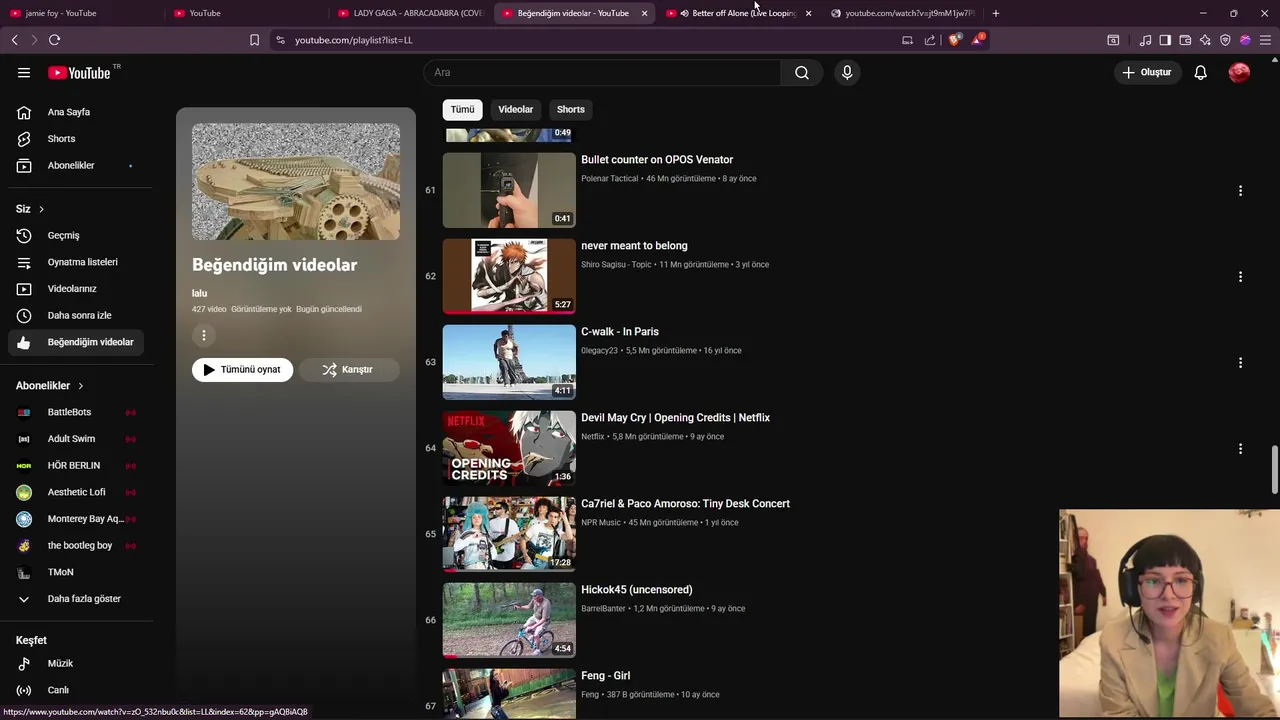Open Brave Shields lion icon
1280x720 pixels.
(953, 40)
